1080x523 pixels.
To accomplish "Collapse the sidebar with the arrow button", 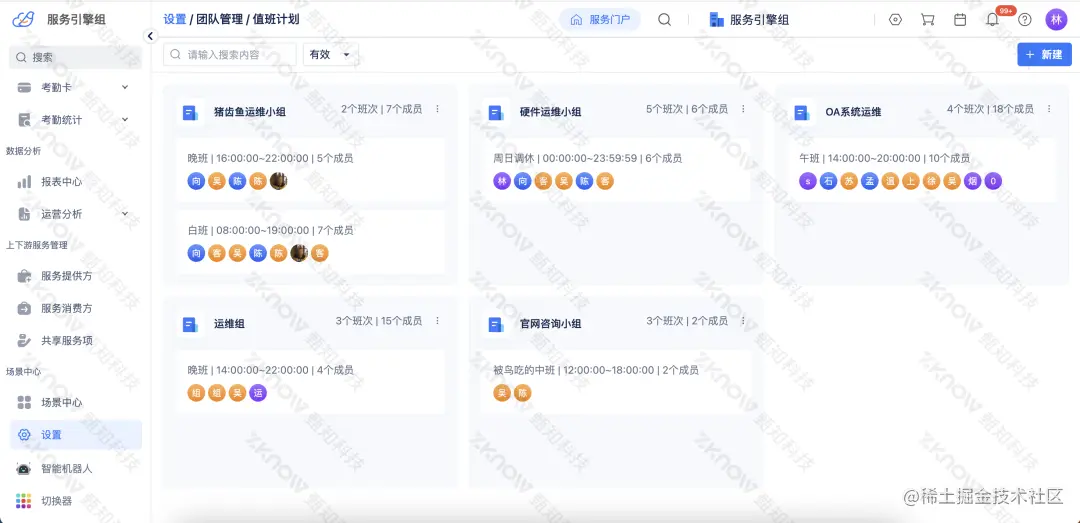I will tap(150, 36).
